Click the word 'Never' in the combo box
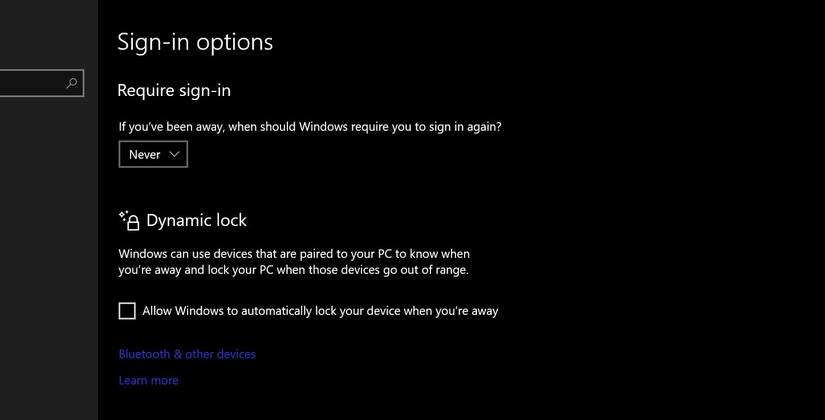 point(145,155)
